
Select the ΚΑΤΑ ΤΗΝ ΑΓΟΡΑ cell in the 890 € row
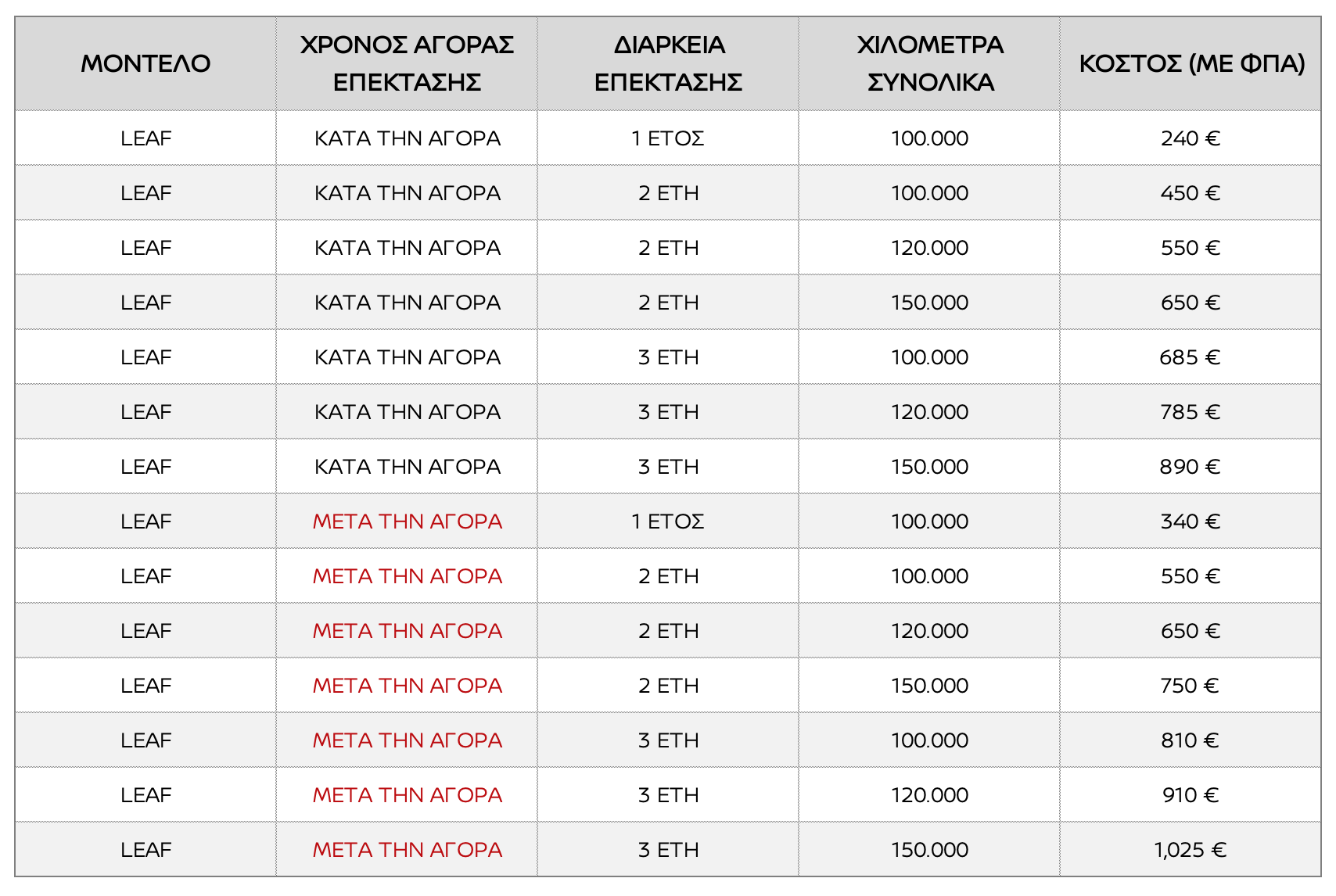(407, 467)
